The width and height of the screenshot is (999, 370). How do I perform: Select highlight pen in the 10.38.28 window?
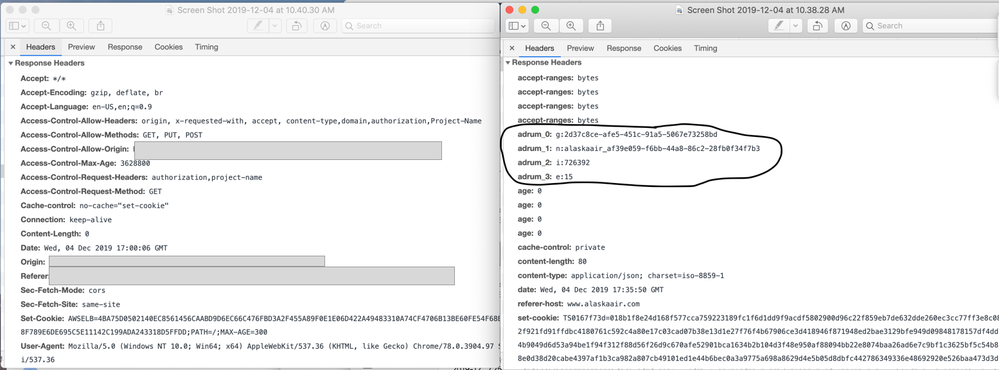[x=779, y=26]
